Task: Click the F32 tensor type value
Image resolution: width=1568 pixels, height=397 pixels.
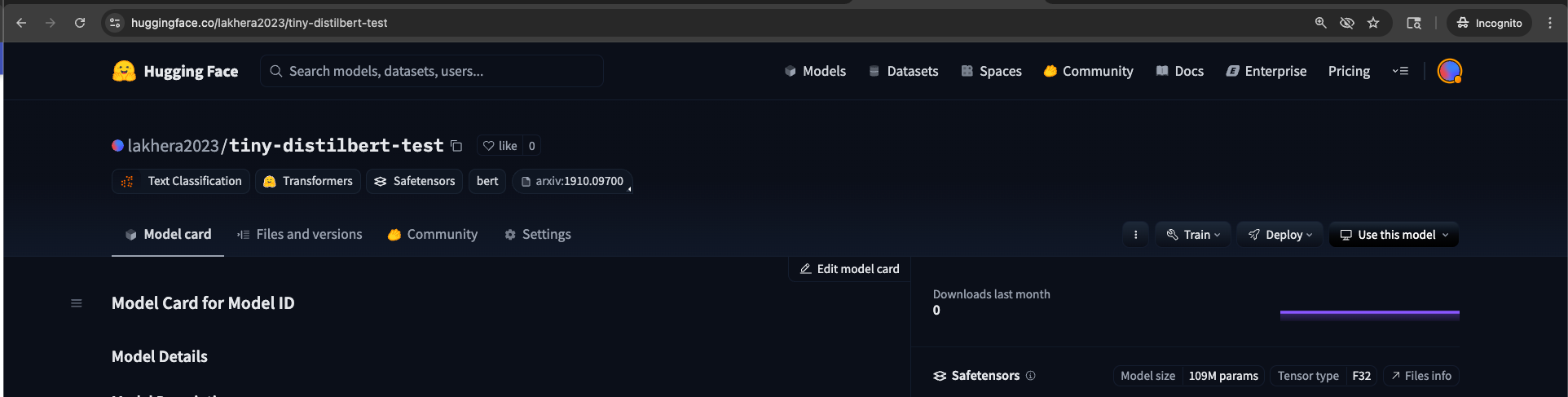Action: click(1361, 376)
